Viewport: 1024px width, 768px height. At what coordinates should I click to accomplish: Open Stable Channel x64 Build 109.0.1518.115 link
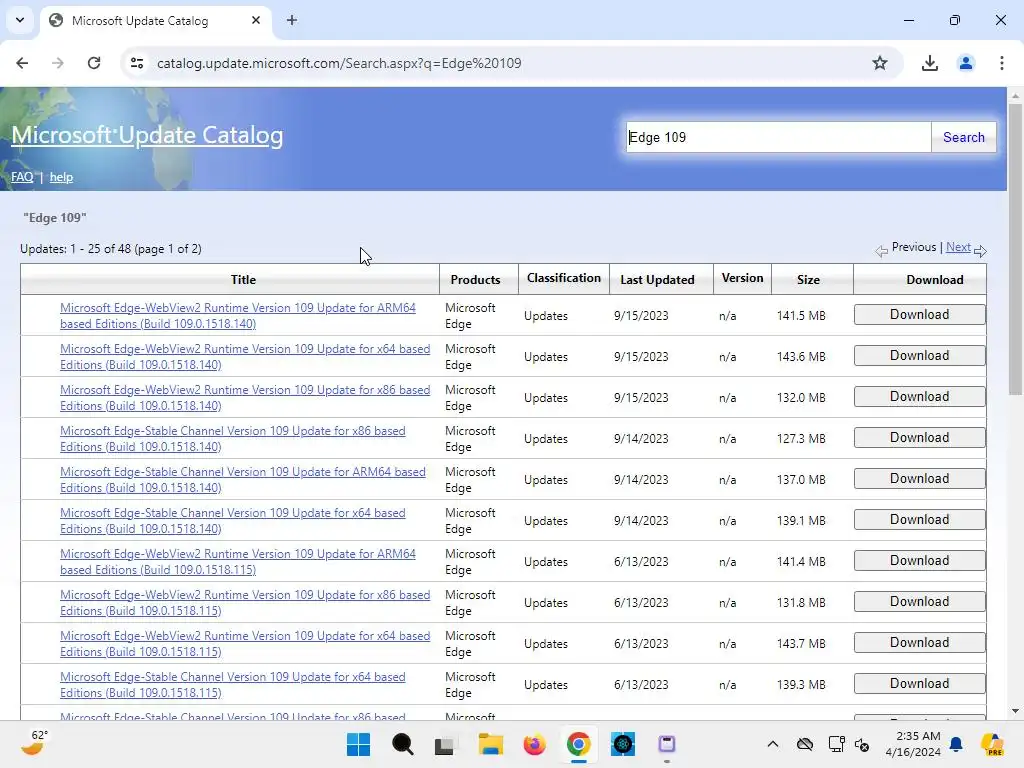click(x=232, y=684)
